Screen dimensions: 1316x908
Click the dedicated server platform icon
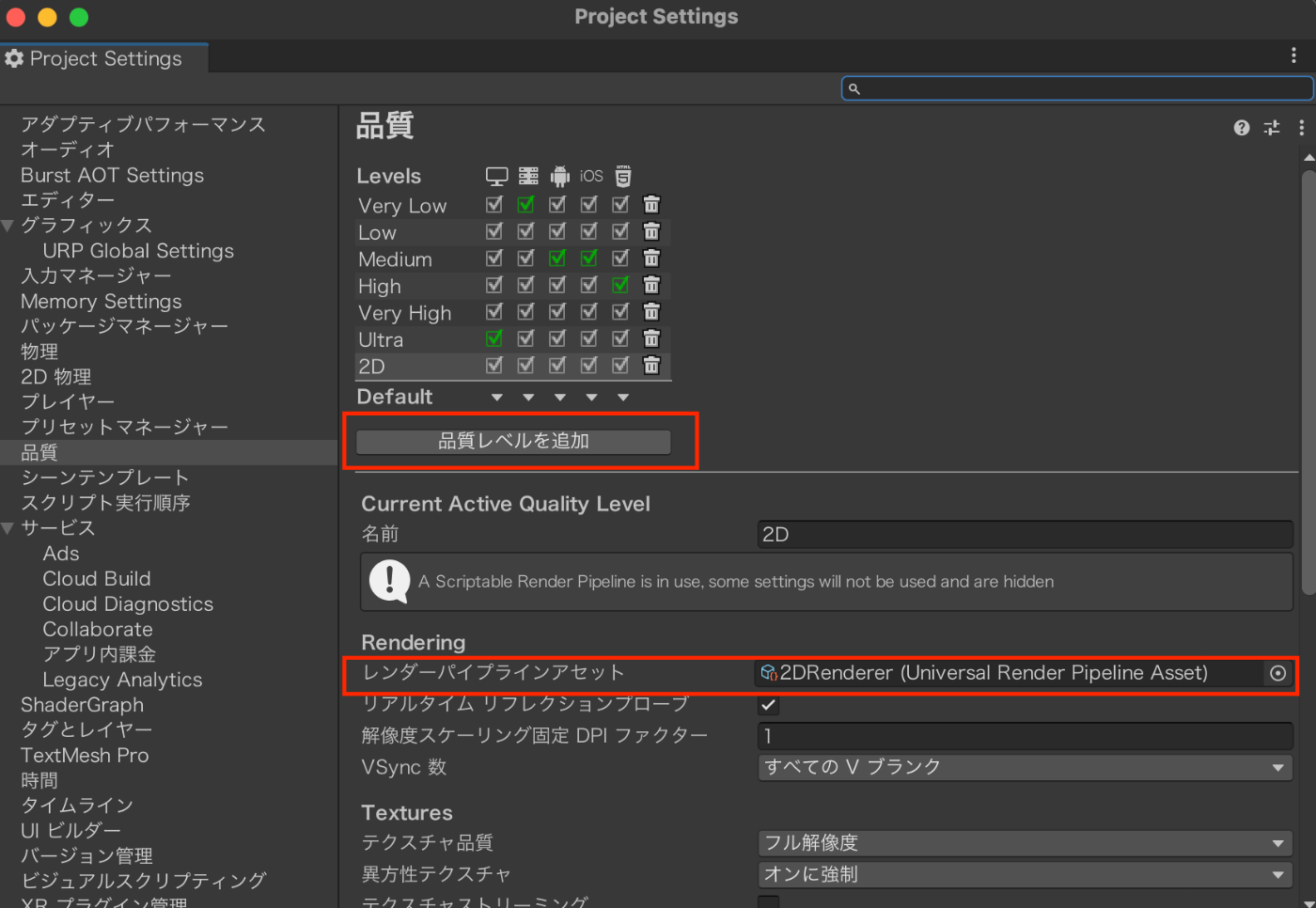pyautogui.click(x=528, y=176)
